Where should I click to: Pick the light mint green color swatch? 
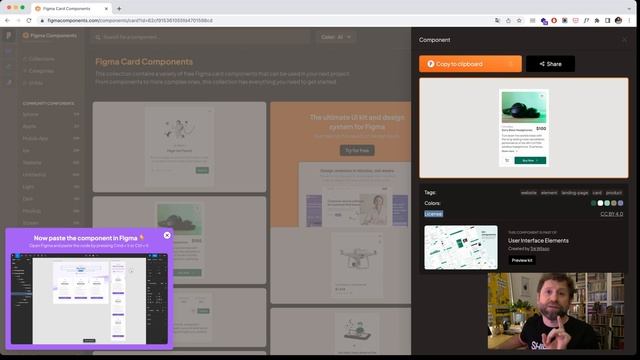coord(607,203)
